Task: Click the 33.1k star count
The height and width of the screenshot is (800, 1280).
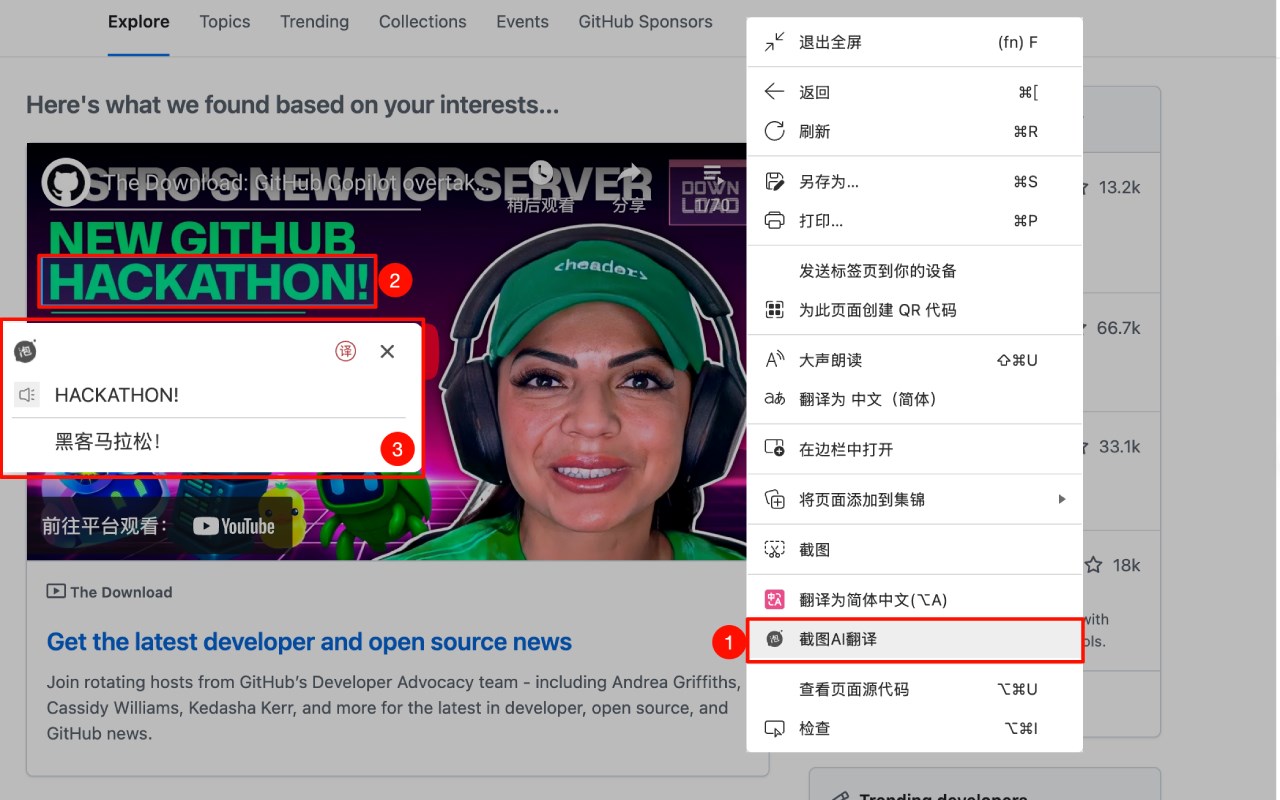Action: (x=1119, y=447)
